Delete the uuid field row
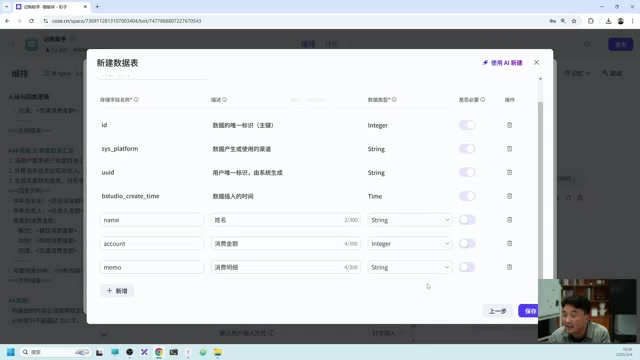The height and width of the screenshot is (360, 640). point(509,173)
